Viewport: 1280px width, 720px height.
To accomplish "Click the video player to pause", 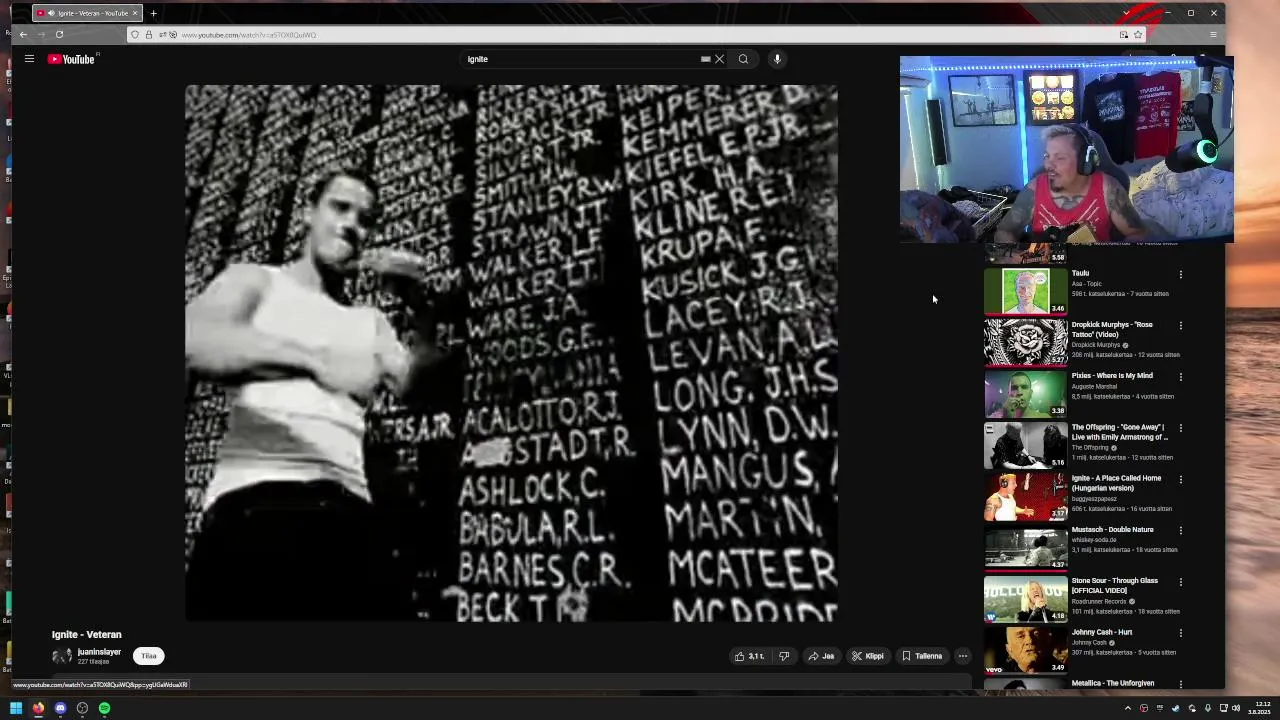I will [x=511, y=353].
